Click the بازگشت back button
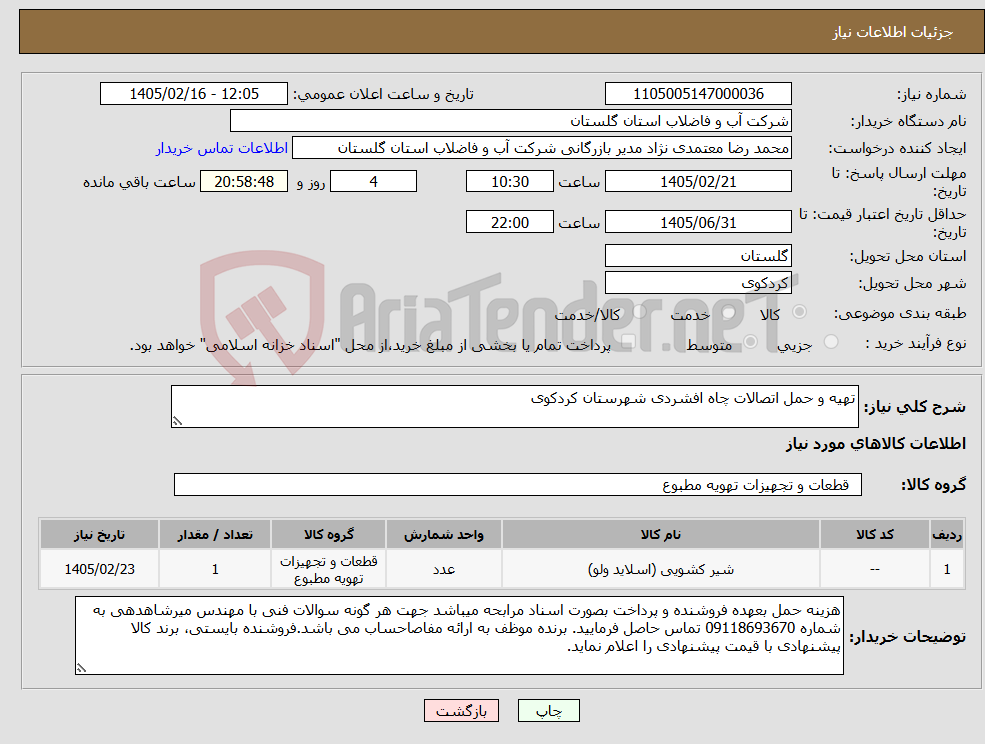985x744 pixels. pyautogui.click(x=461, y=711)
